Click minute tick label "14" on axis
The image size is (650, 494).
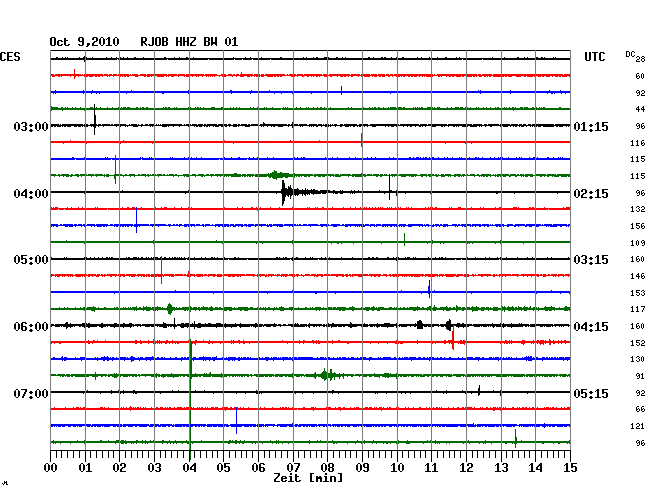tap(535, 468)
